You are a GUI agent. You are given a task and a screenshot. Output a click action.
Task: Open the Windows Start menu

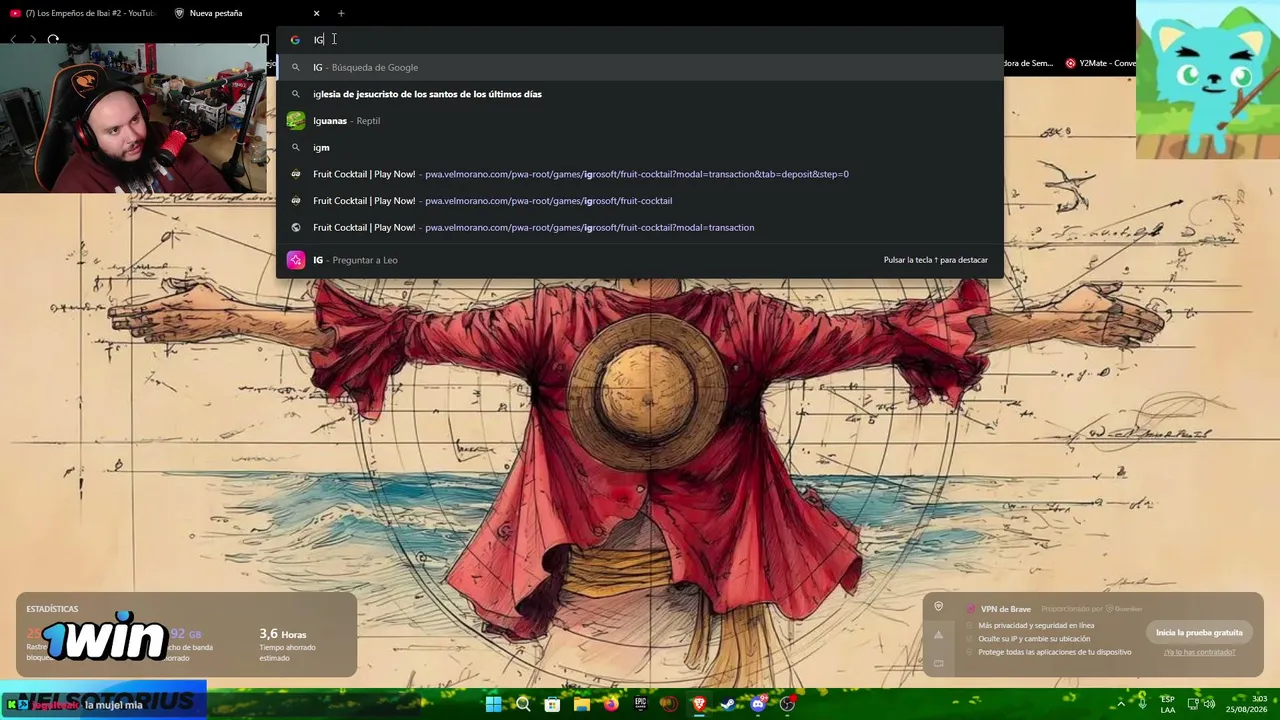point(494,704)
